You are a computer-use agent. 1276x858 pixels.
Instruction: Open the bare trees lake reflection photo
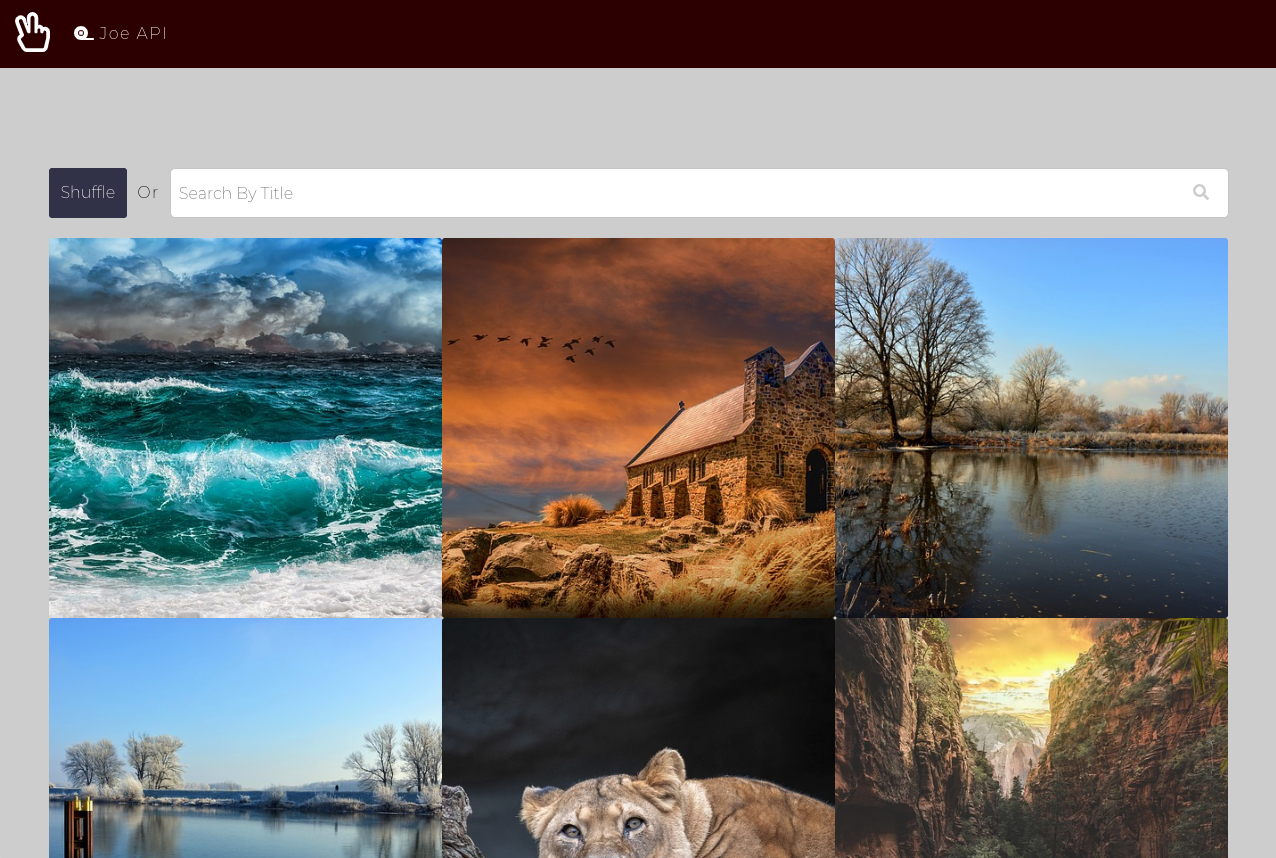(x=1031, y=428)
